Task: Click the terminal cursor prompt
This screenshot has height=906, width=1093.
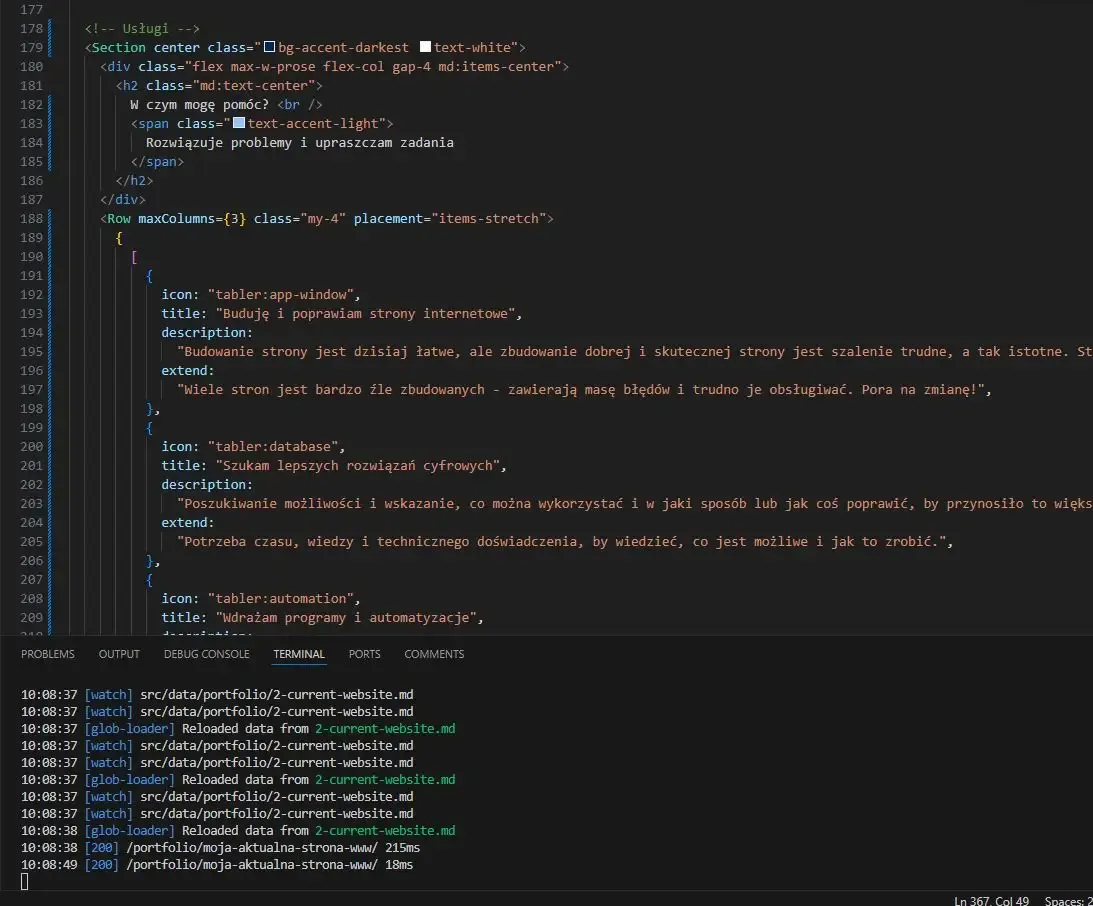Action: tap(25, 881)
